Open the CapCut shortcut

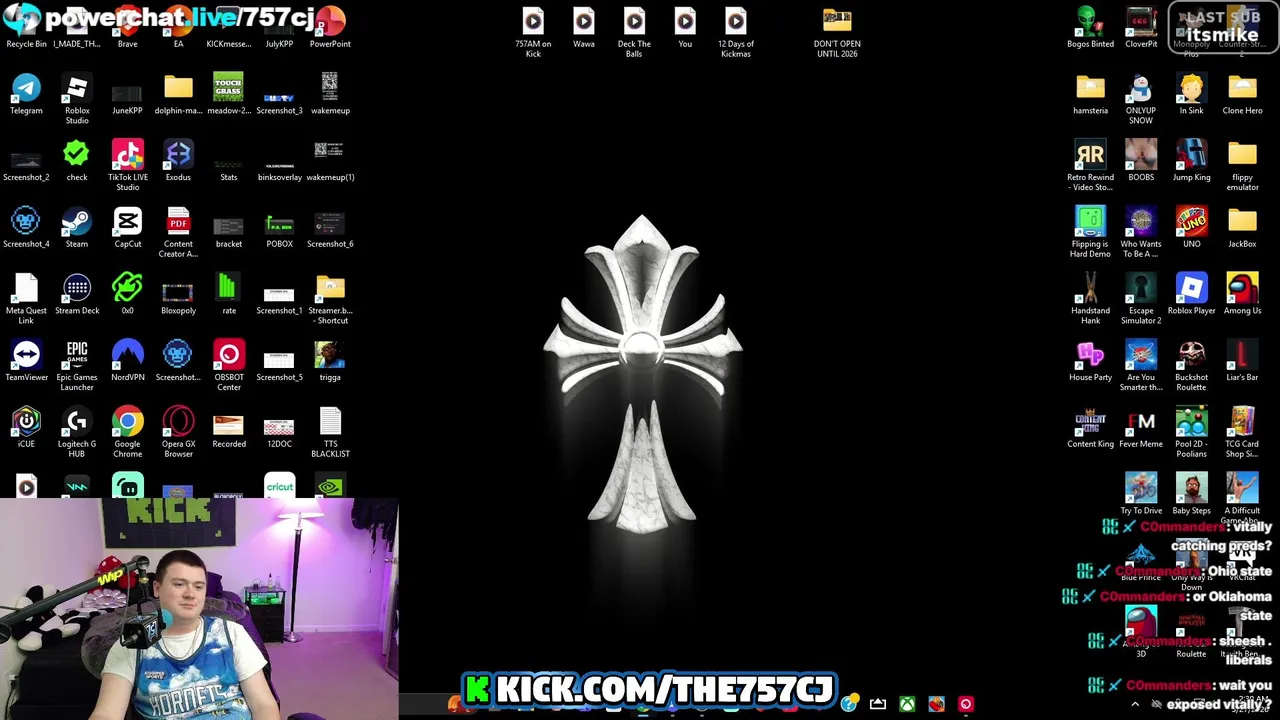(127, 227)
